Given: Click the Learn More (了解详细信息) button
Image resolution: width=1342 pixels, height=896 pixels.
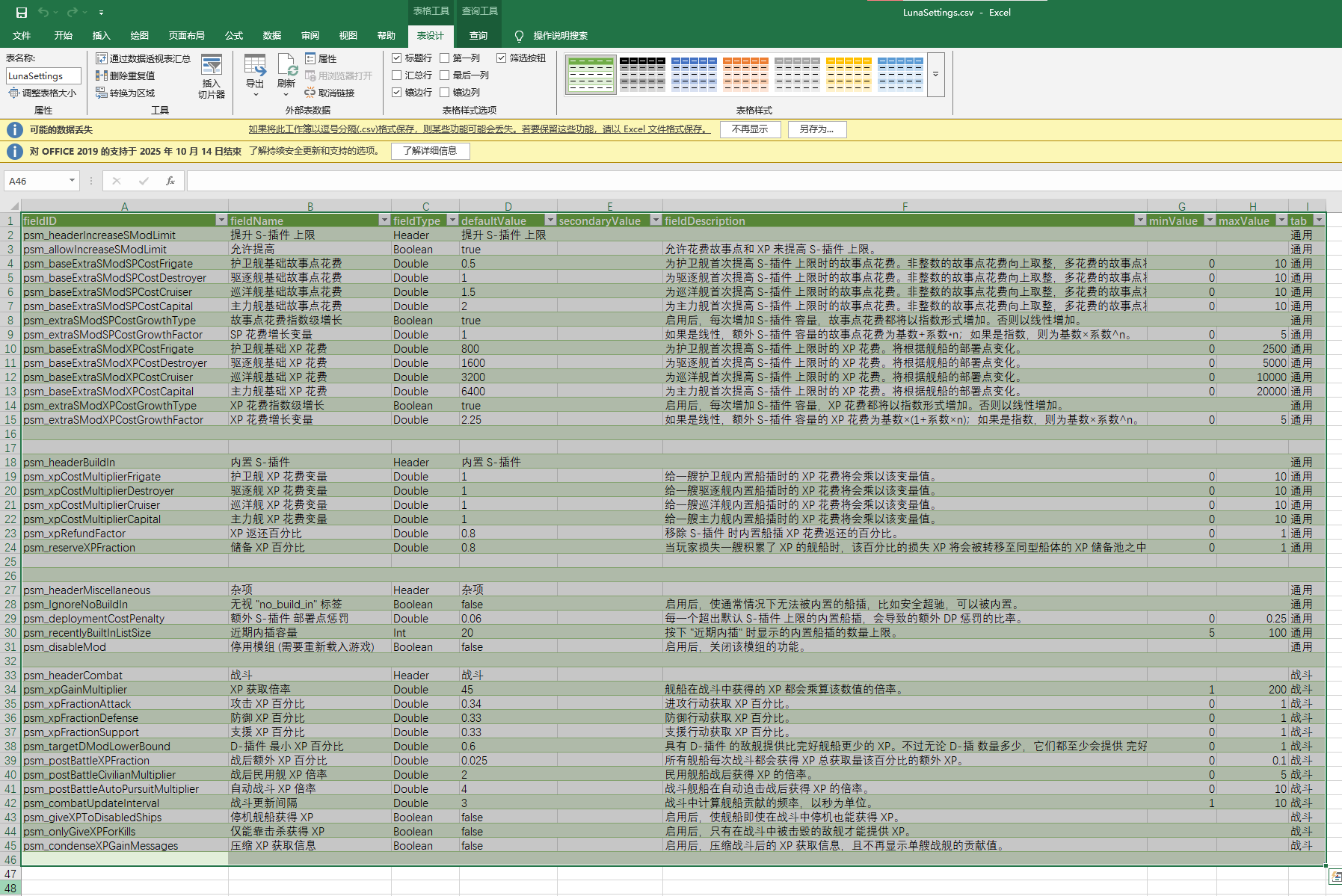Looking at the screenshot, I should [x=430, y=151].
